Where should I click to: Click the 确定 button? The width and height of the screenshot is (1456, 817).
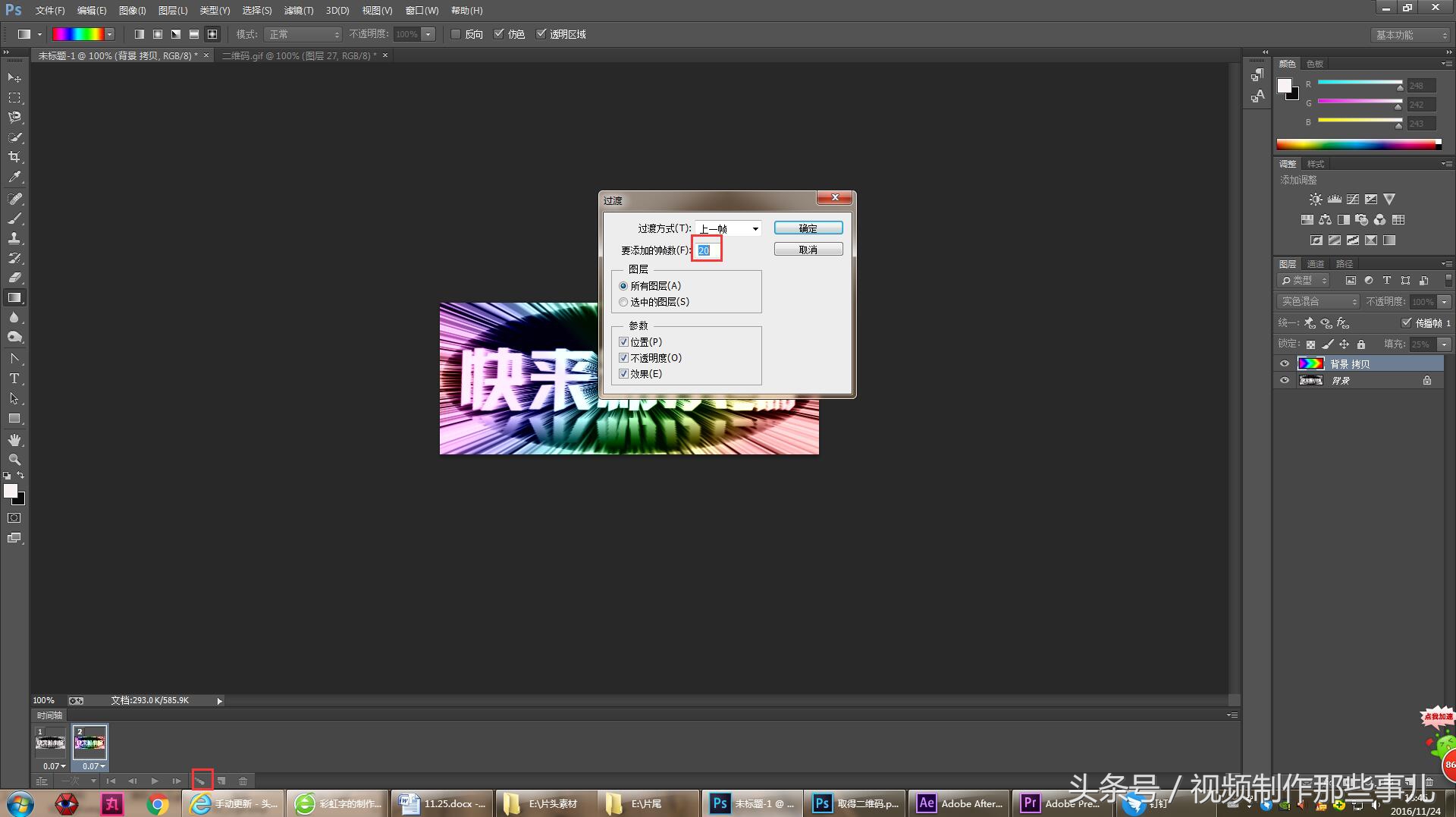808,228
